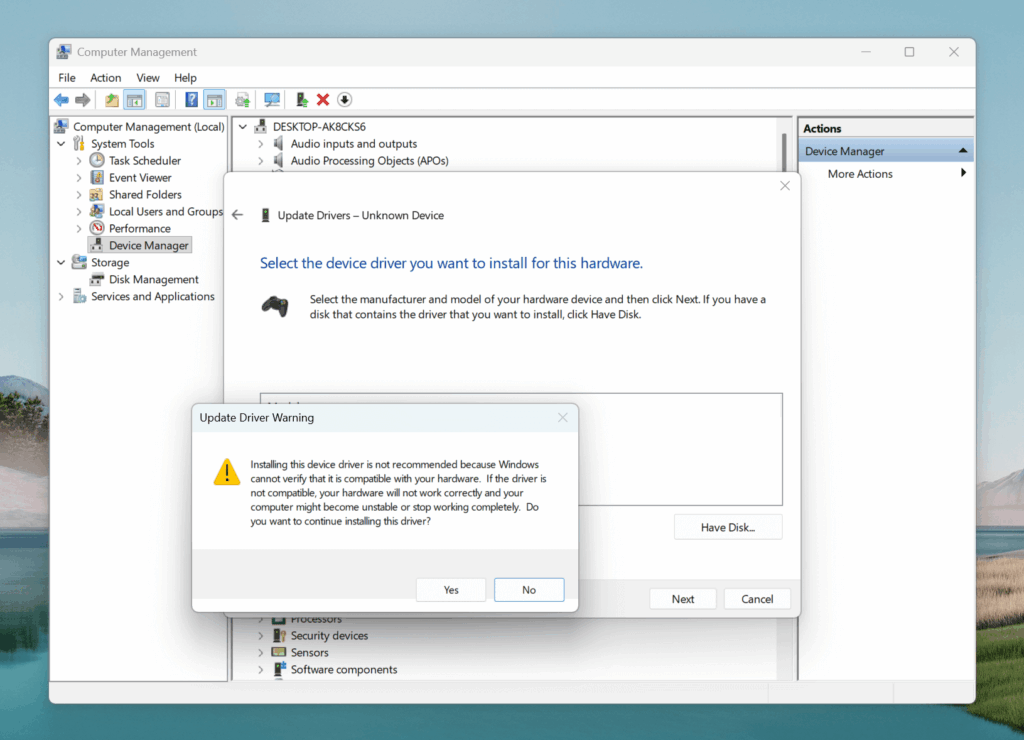Screen dimensions: 1024x740
Task: Click the Up One Level folder icon
Action: click(111, 100)
